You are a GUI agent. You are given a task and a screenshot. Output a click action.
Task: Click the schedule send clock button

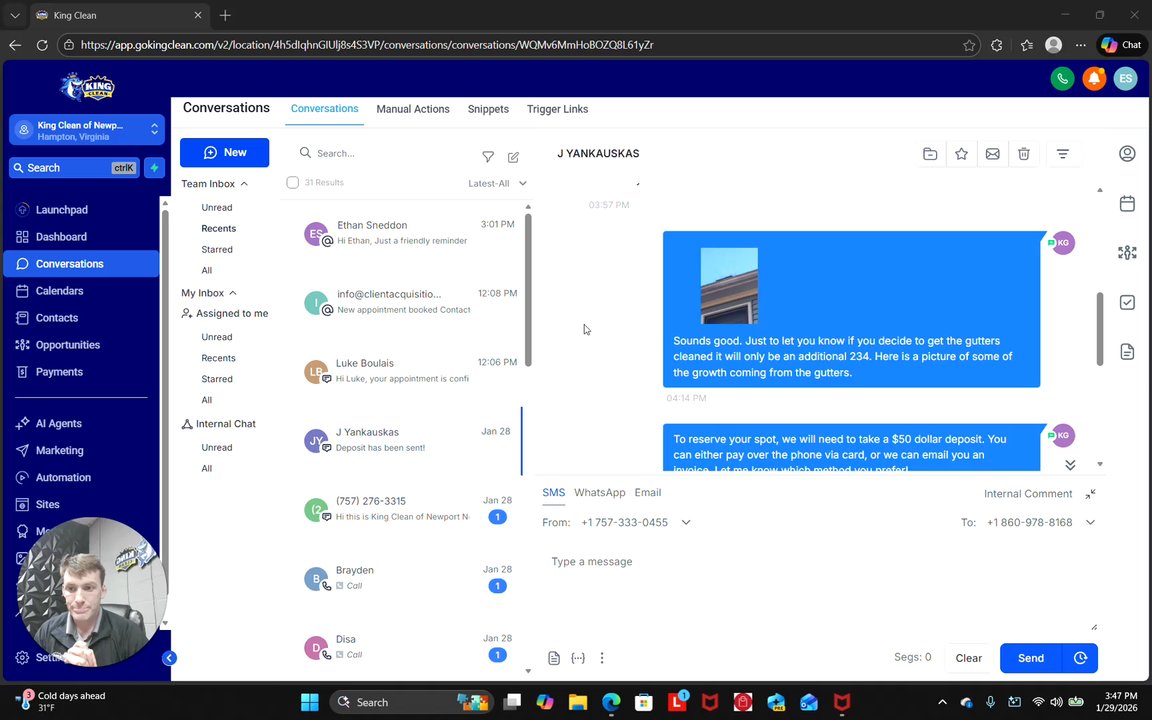pos(1080,658)
